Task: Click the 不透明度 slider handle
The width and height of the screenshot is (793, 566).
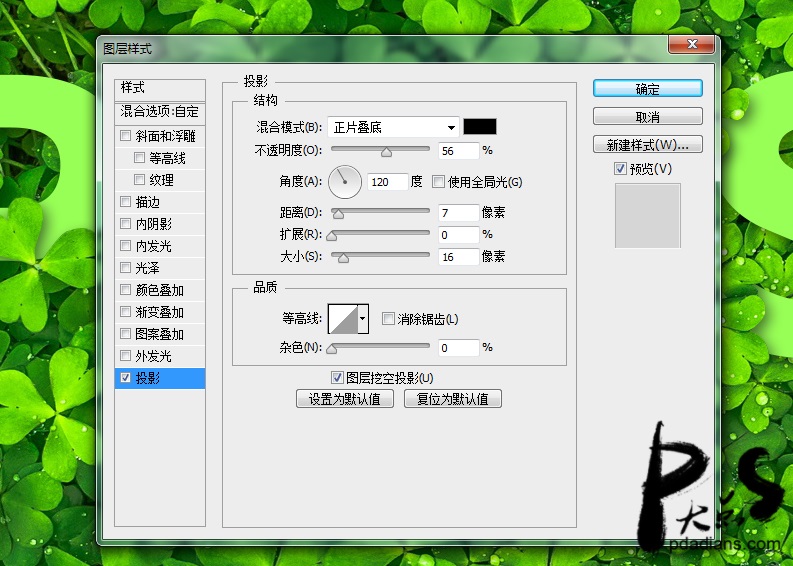Action: 386,152
